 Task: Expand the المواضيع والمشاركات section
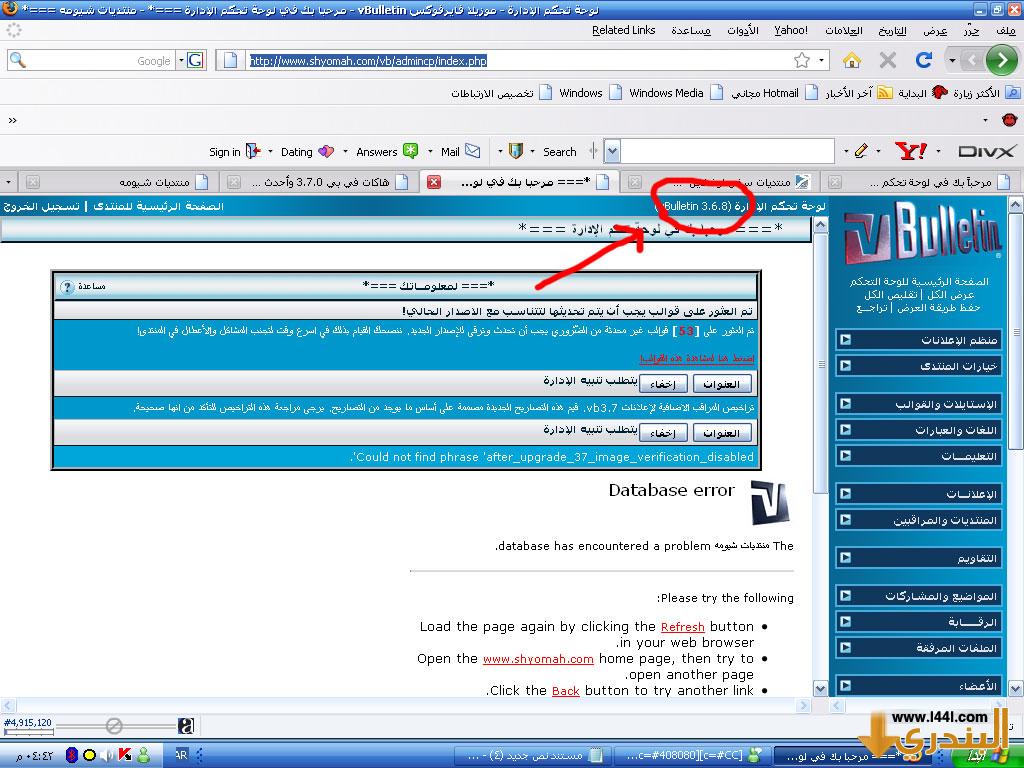918,596
